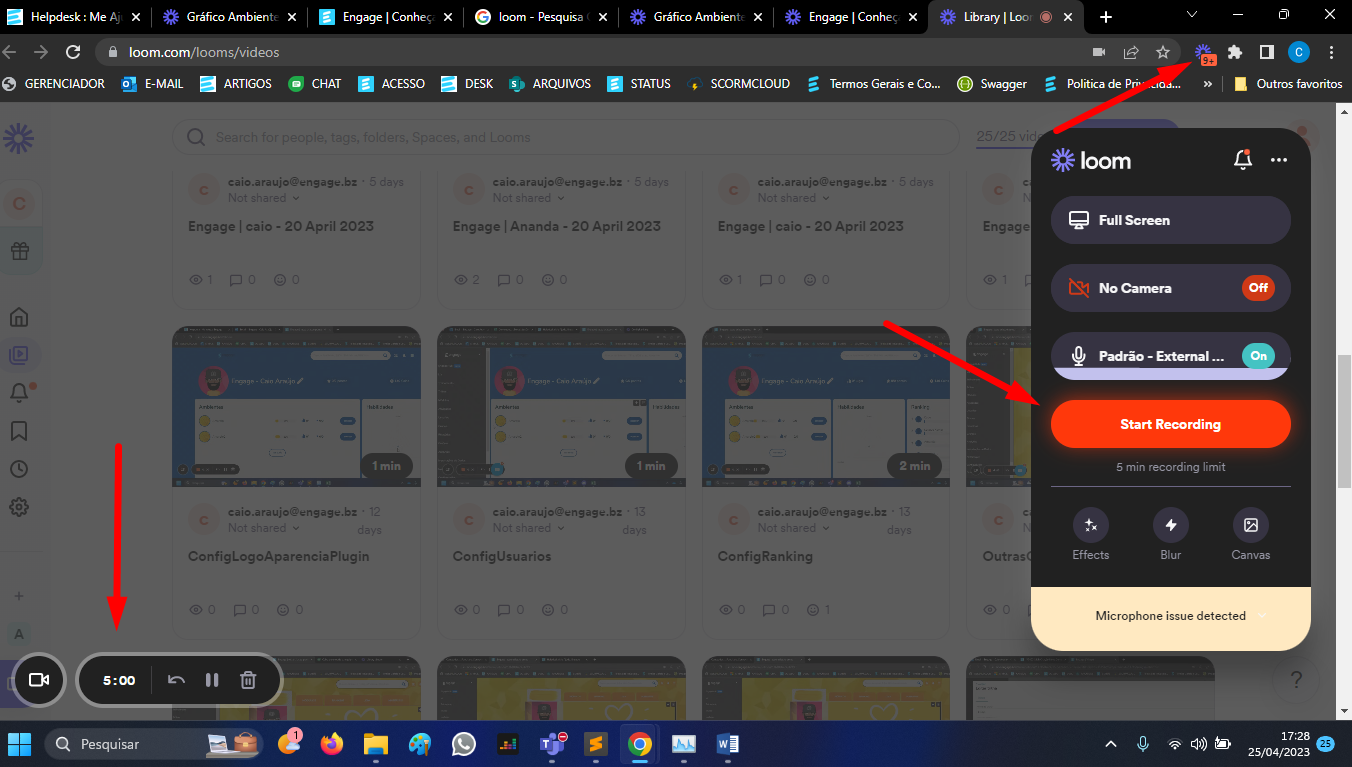Show hidden system tray icons
This screenshot has width=1352, height=767.
coord(1110,744)
